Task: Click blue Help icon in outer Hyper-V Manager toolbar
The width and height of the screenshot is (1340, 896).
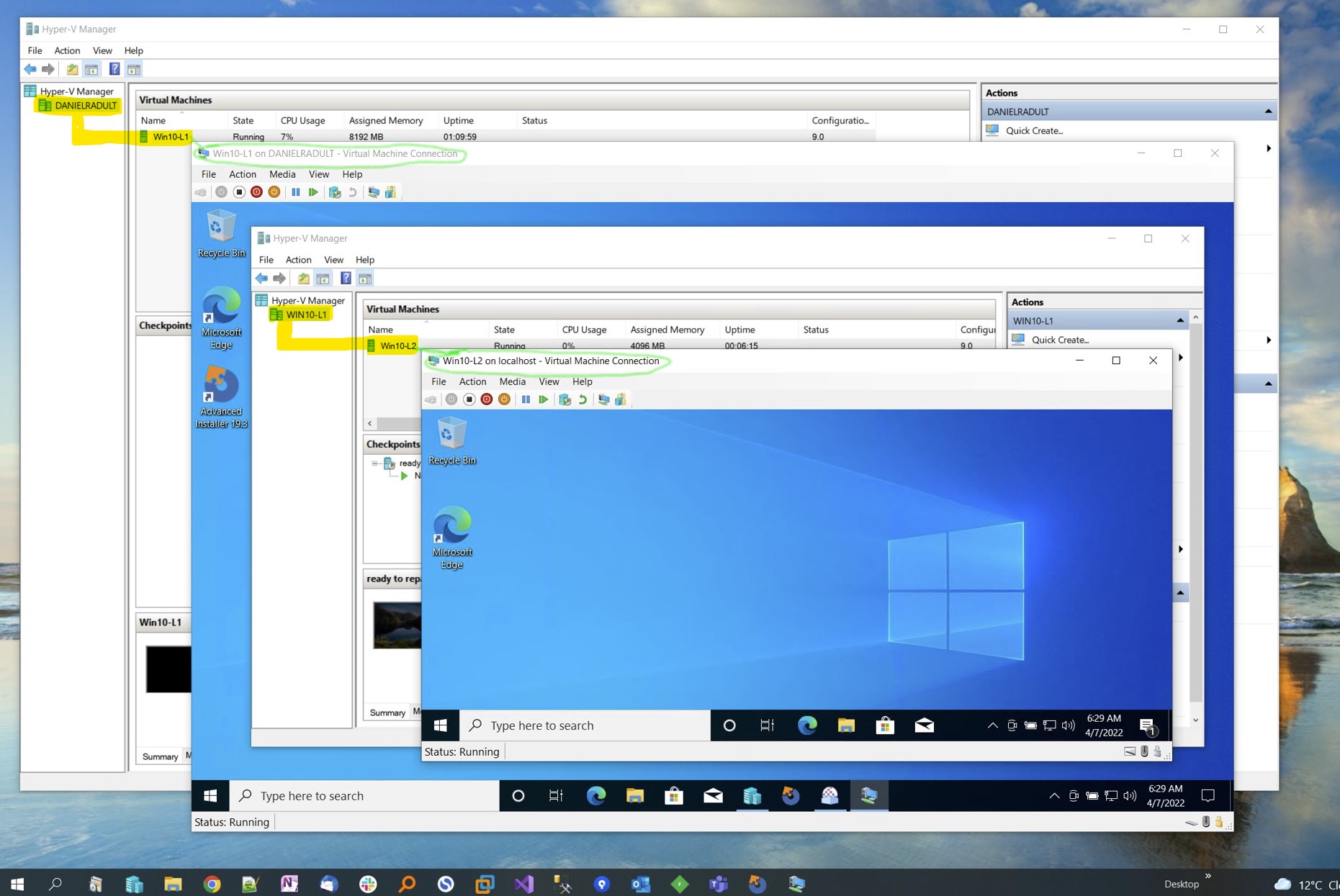Action: (x=114, y=69)
